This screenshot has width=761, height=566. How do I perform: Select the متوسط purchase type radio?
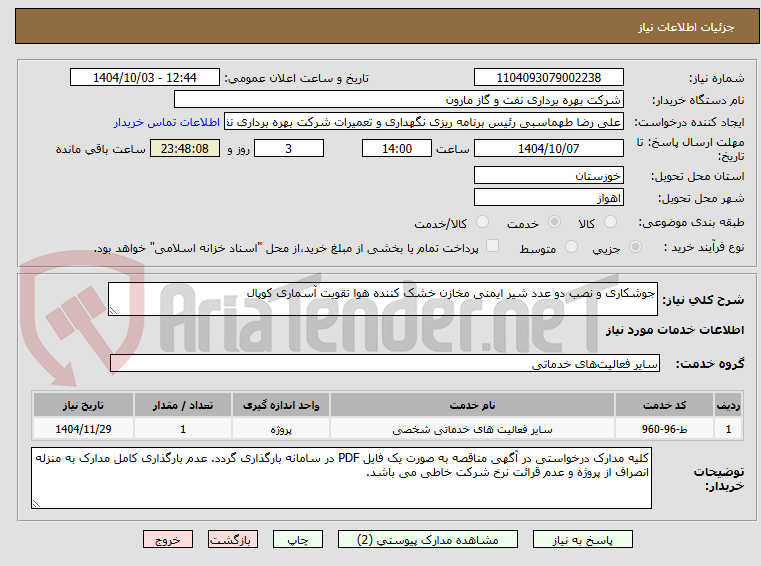pos(571,247)
